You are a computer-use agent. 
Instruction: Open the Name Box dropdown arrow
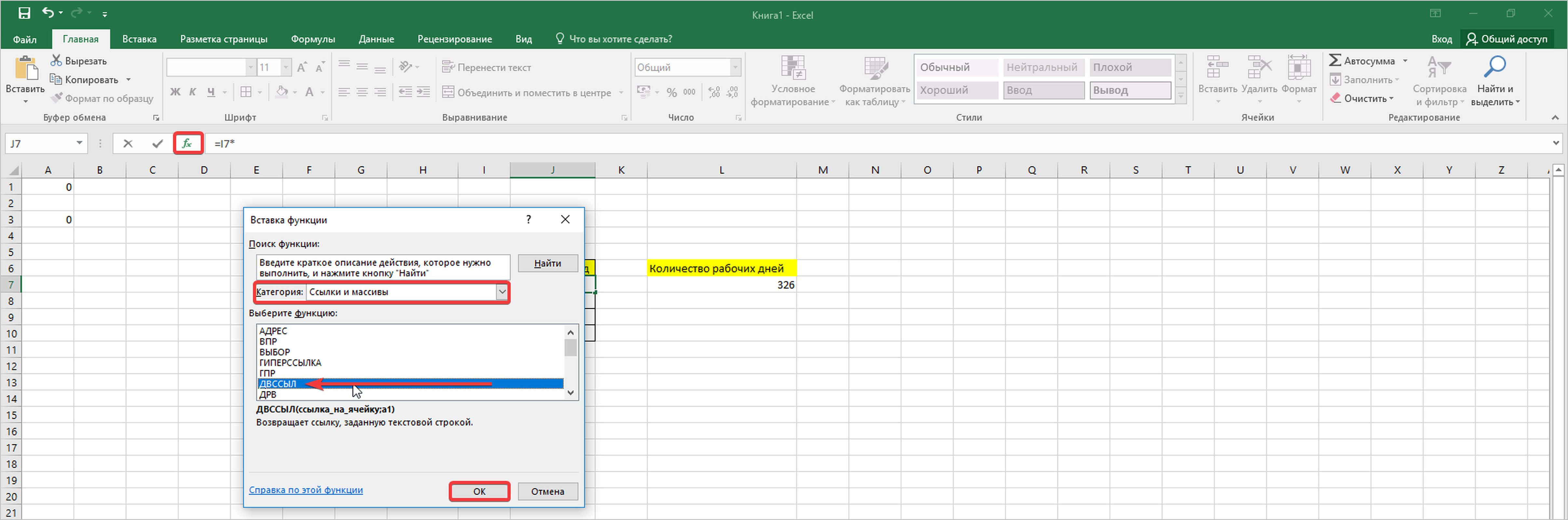click(x=79, y=144)
